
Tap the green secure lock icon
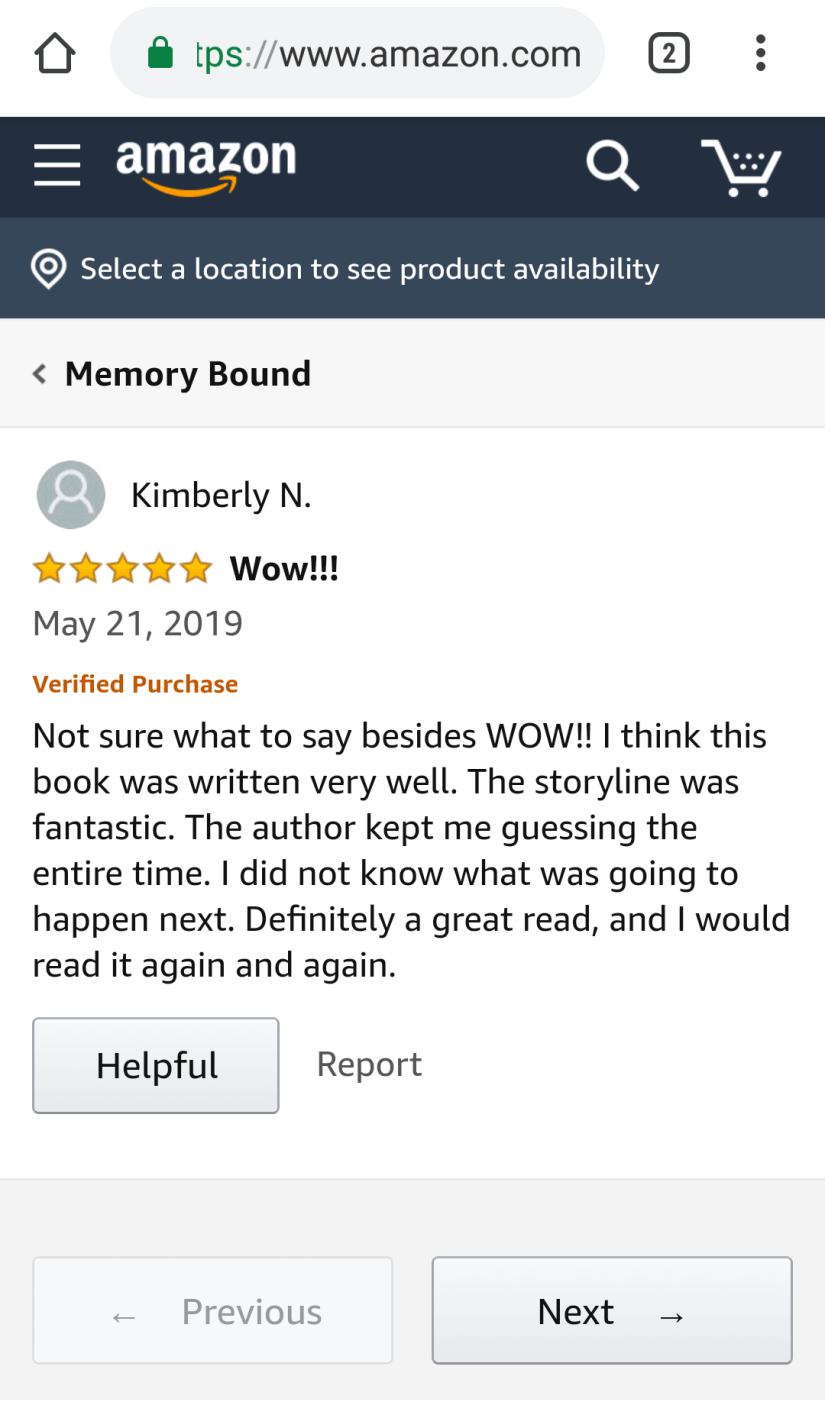coord(160,53)
